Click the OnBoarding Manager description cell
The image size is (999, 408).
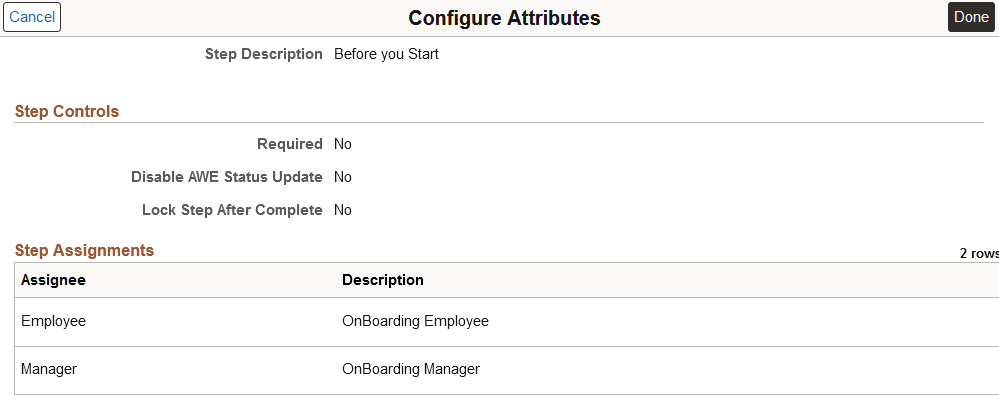[x=411, y=369]
